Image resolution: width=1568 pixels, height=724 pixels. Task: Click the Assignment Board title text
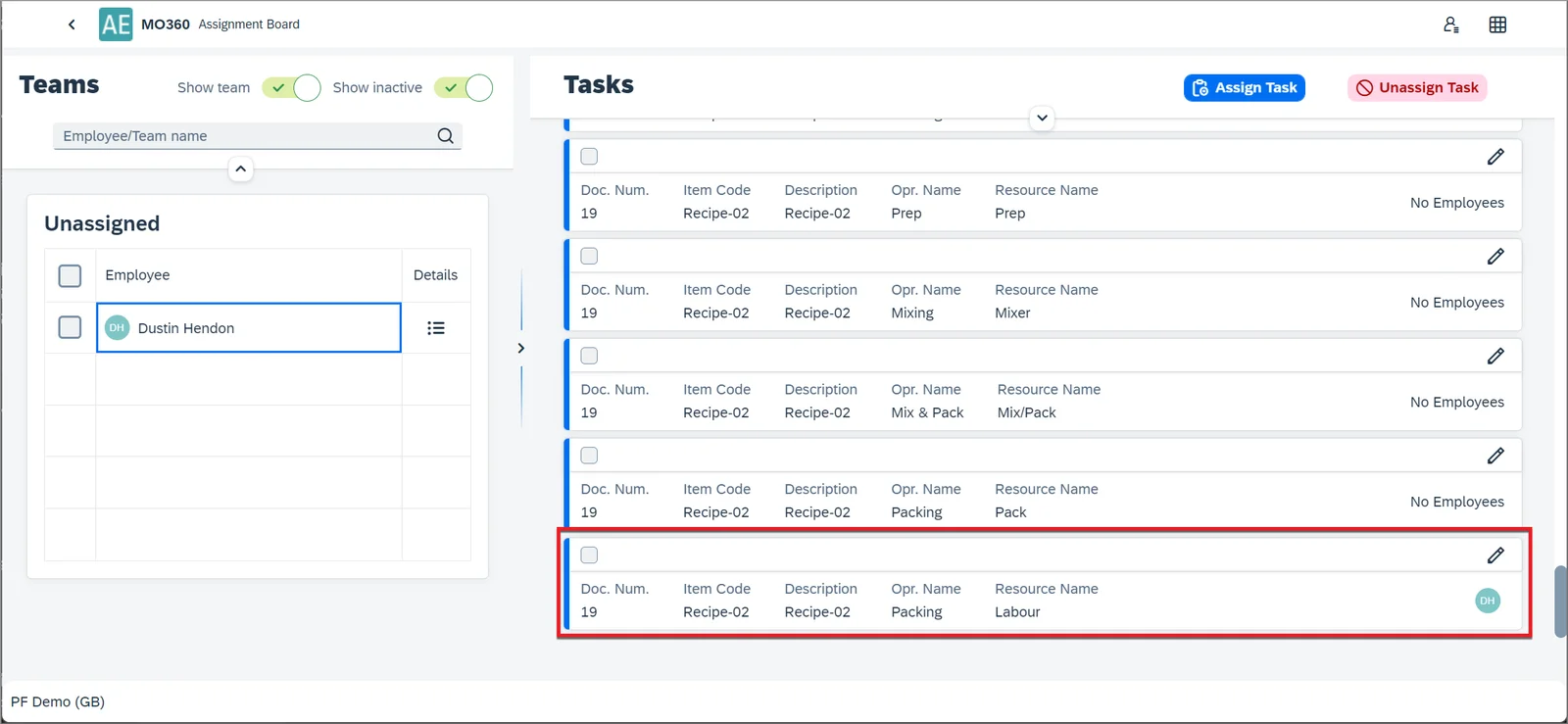click(x=249, y=24)
